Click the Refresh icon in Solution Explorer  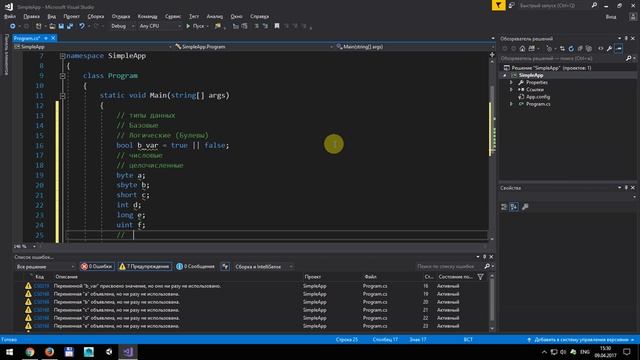571,49
